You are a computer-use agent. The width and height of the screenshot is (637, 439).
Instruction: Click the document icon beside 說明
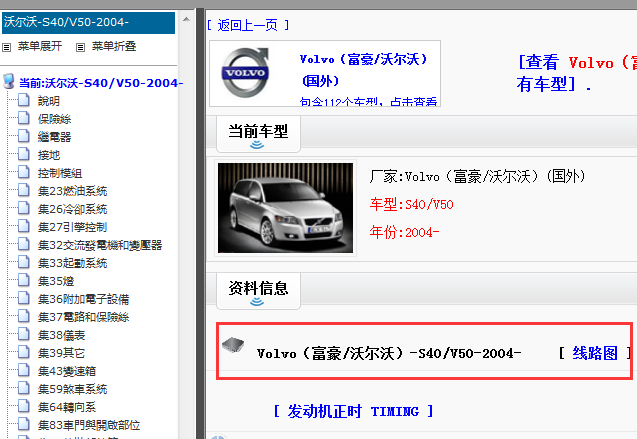(x=24, y=100)
